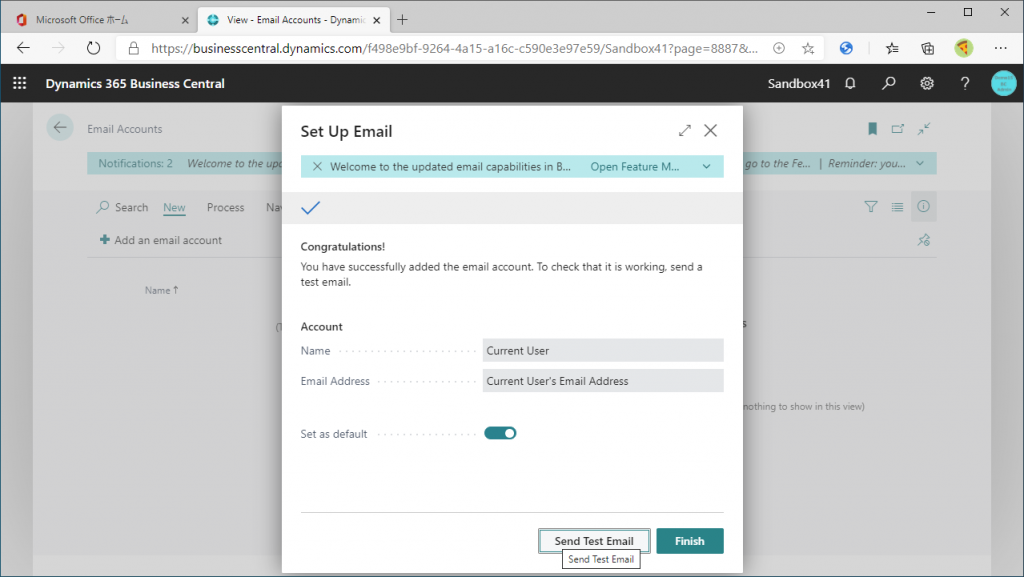Switch to the View - Email Accounts tab
Viewport: 1024px width, 577px height.
coord(294,20)
